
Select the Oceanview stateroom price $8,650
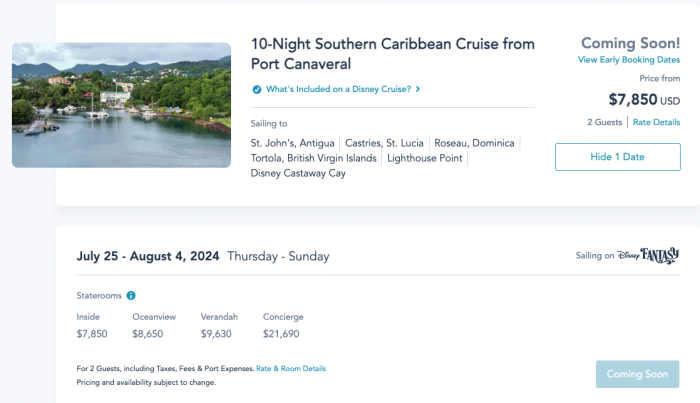point(148,334)
